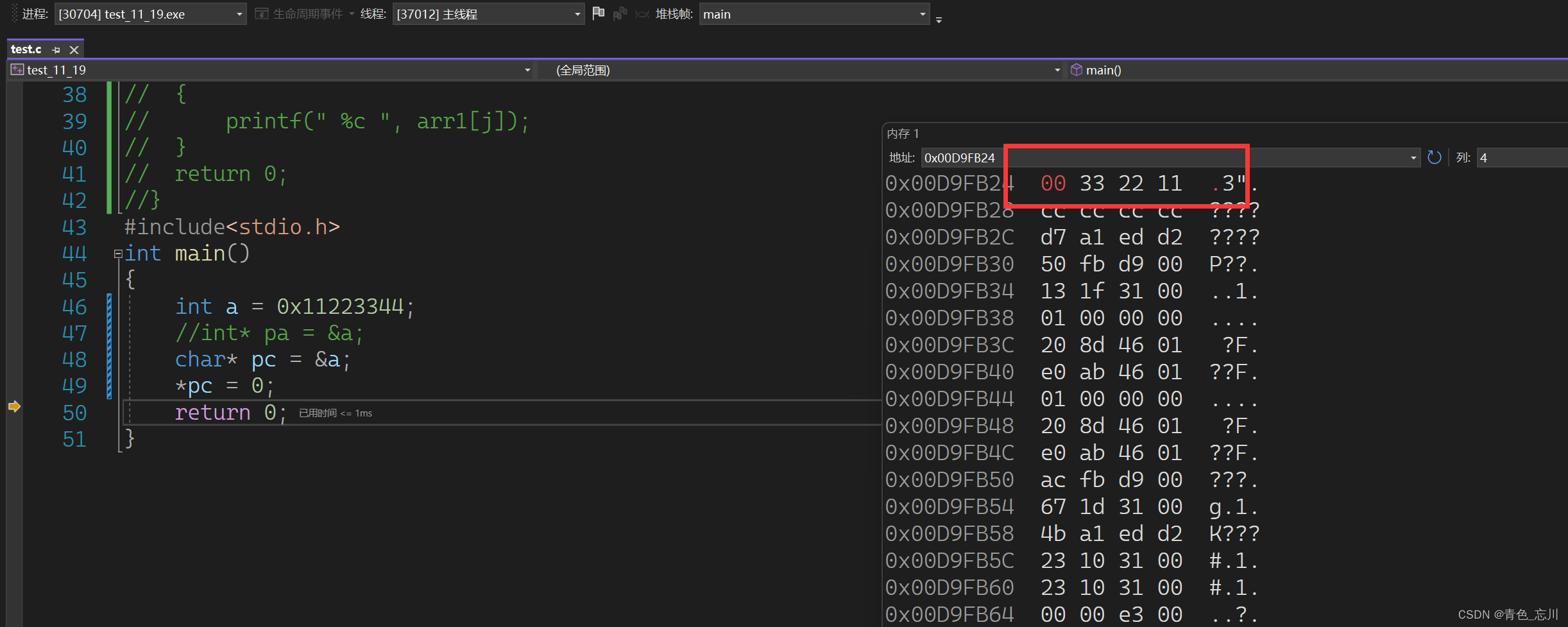The width and height of the screenshot is (1568, 627).
Task: Click the 'return 0;' statement on line 50
Action: click(x=231, y=413)
